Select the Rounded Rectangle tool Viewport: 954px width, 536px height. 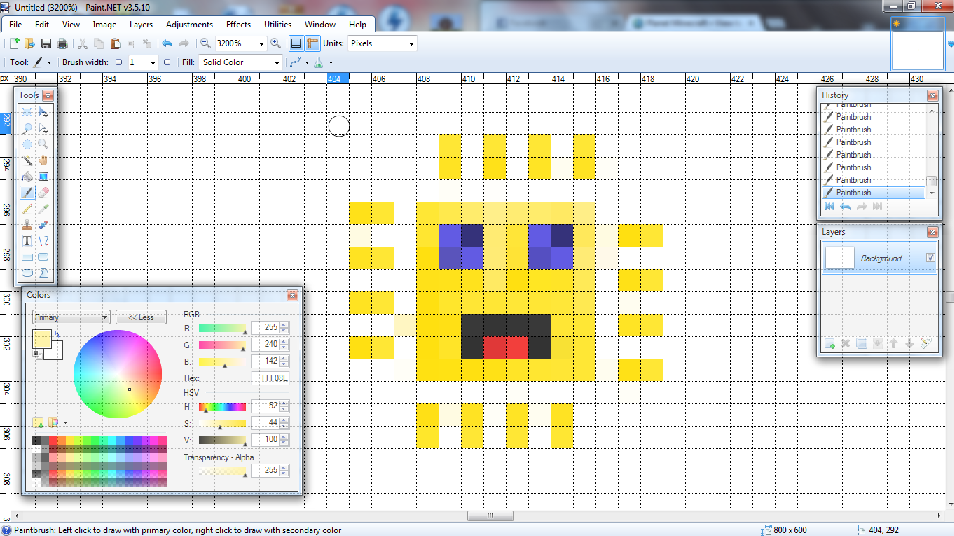43,257
